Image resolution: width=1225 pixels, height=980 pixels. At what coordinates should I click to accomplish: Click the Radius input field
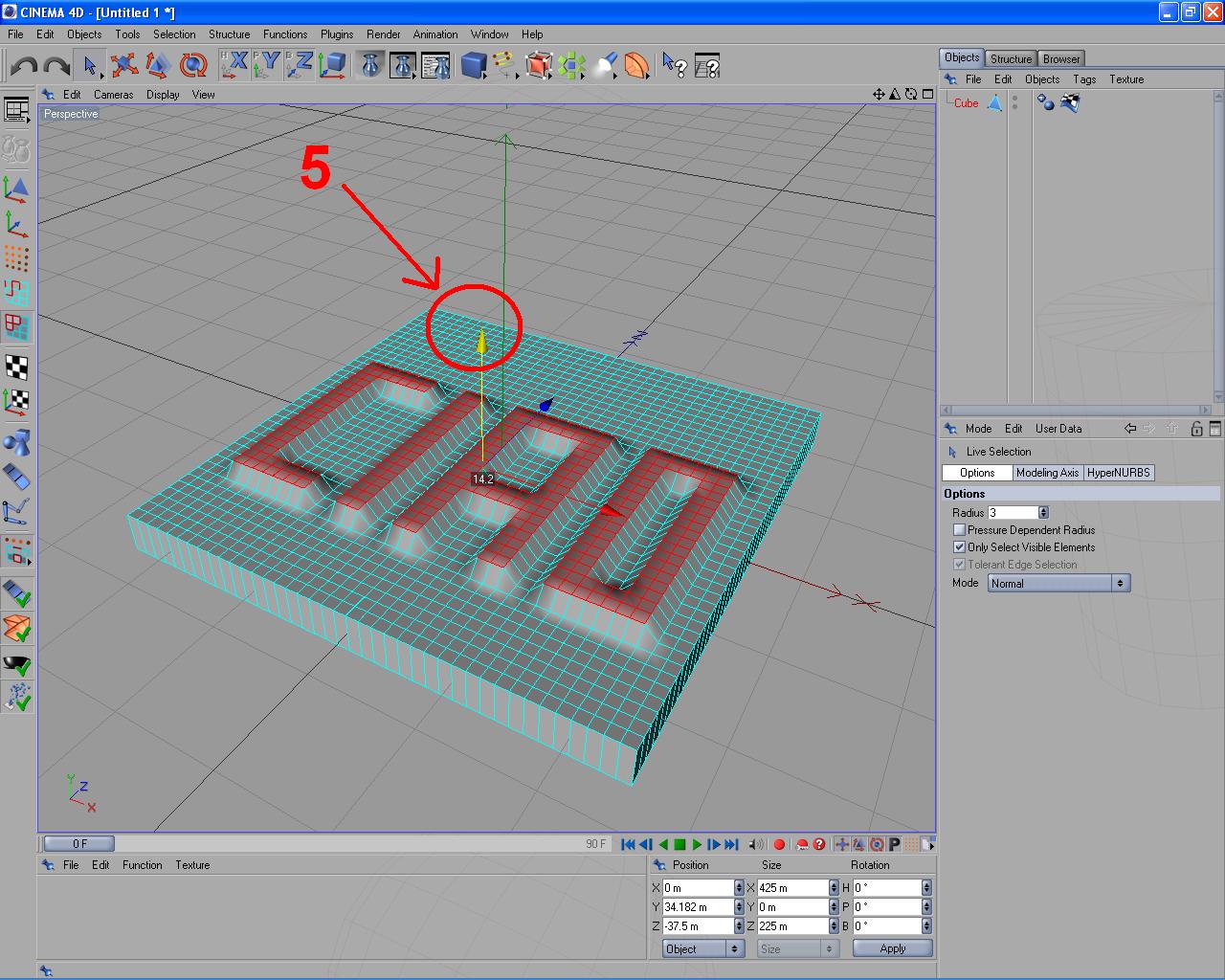coord(1013,513)
